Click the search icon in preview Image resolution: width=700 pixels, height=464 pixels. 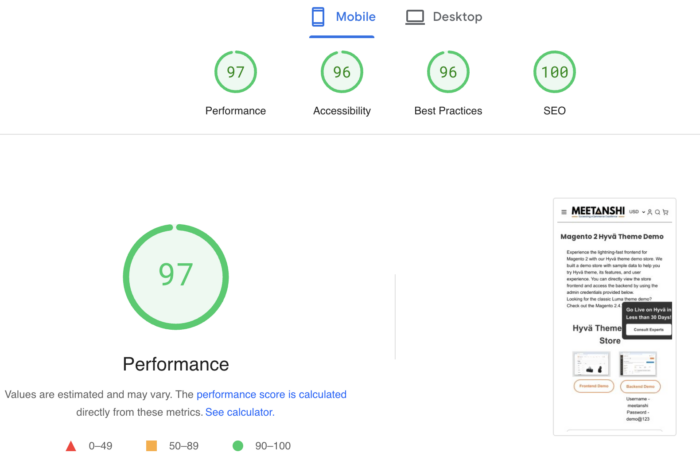657,212
